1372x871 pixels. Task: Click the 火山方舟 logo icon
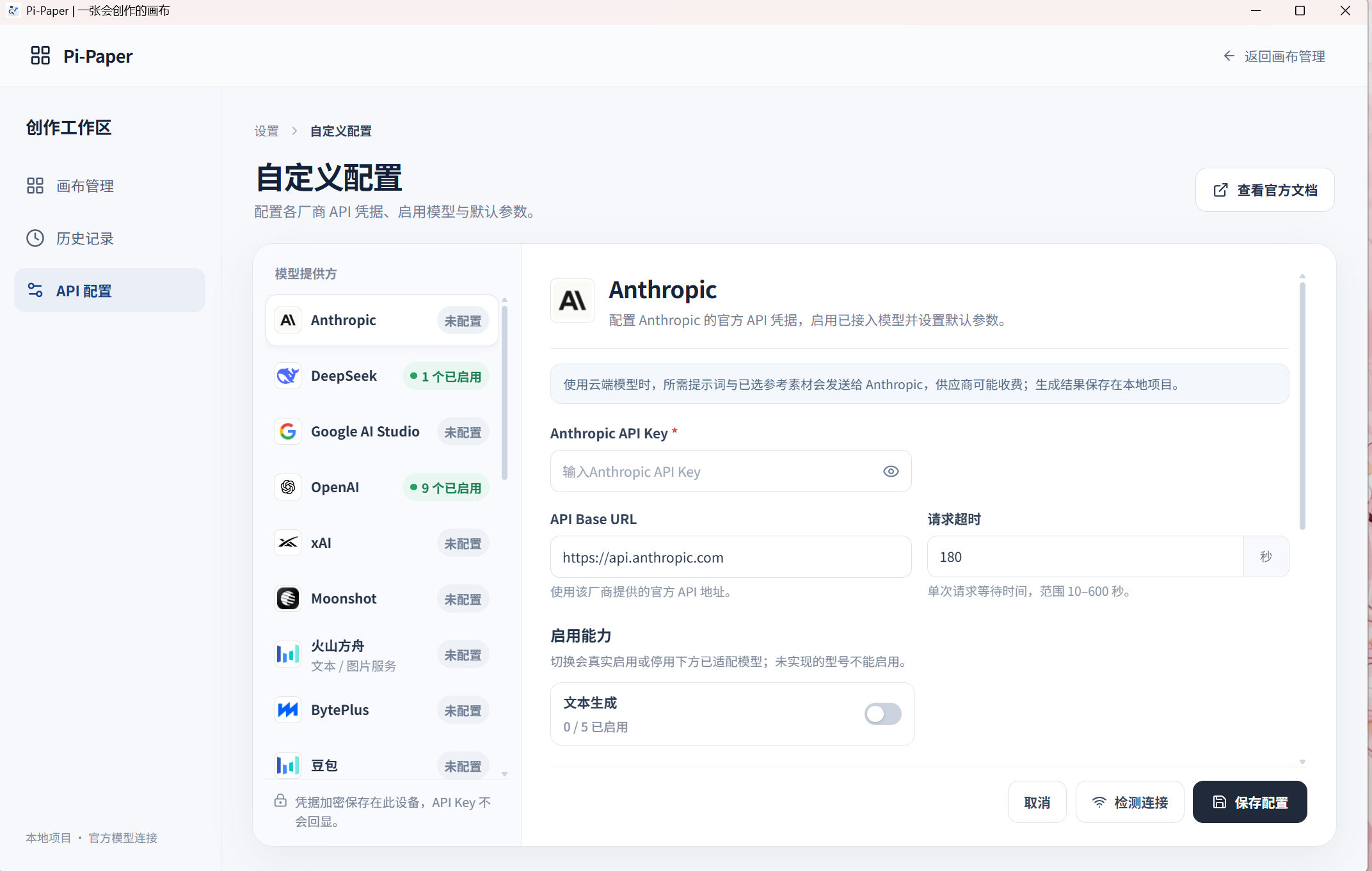(x=288, y=654)
